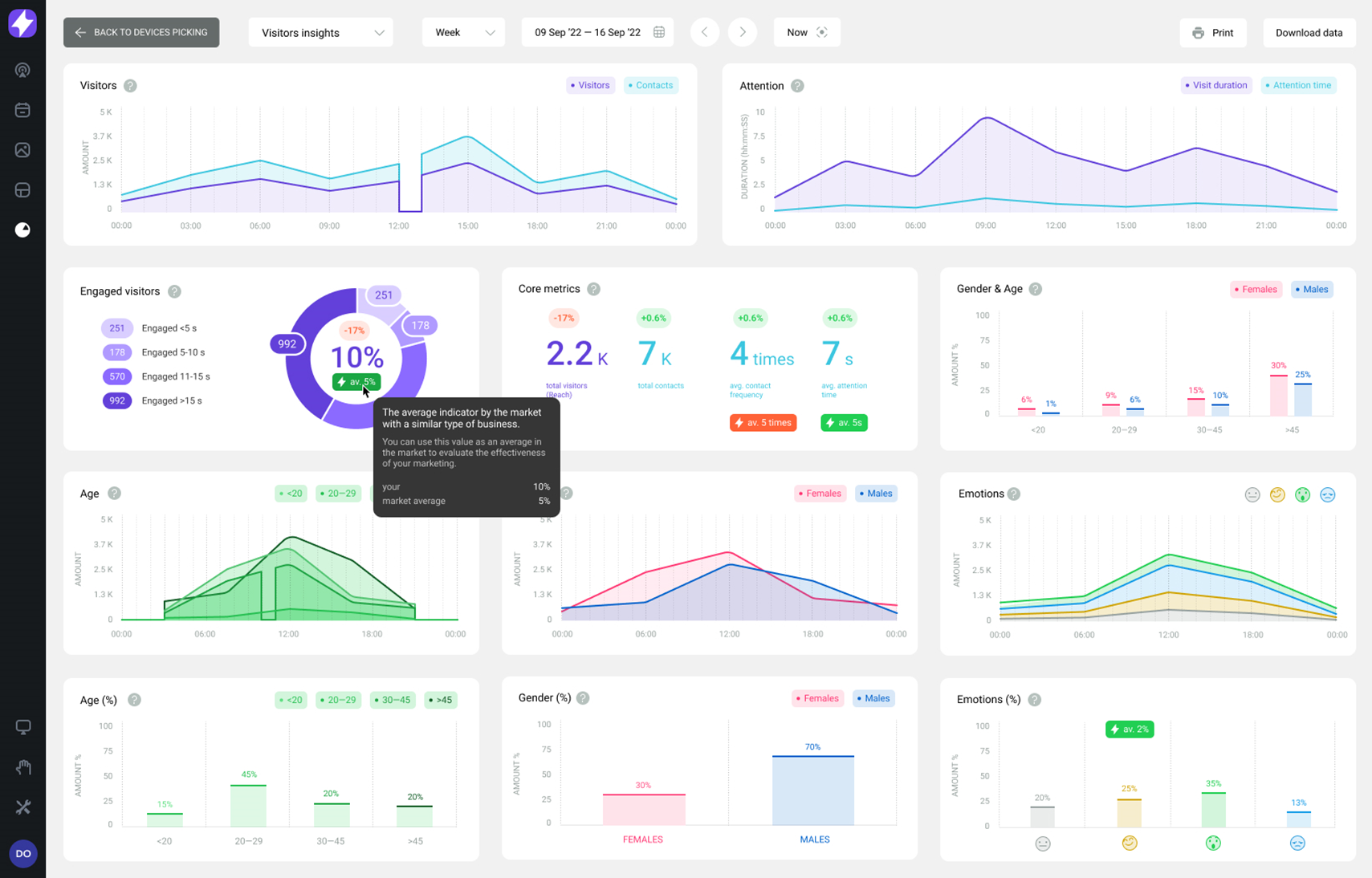Open the tools wrench icon in the sidebar
The image size is (1372, 878).
(22, 807)
